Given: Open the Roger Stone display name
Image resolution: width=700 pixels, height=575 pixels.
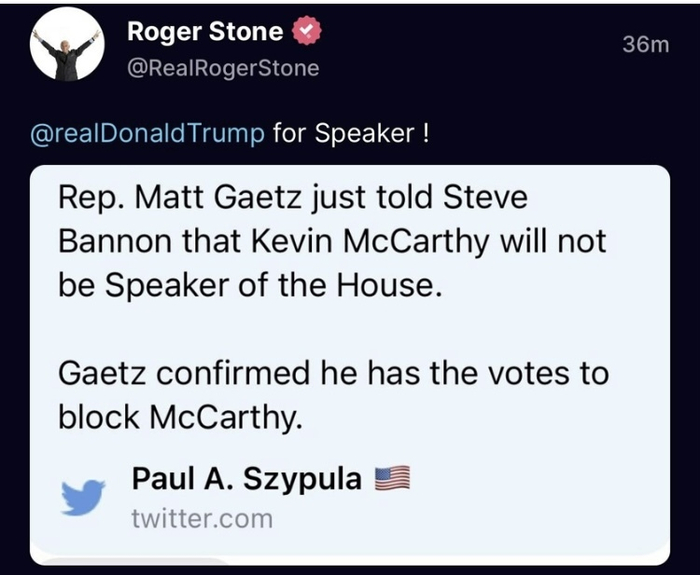Looking at the screenshot, I should [205, 32].
